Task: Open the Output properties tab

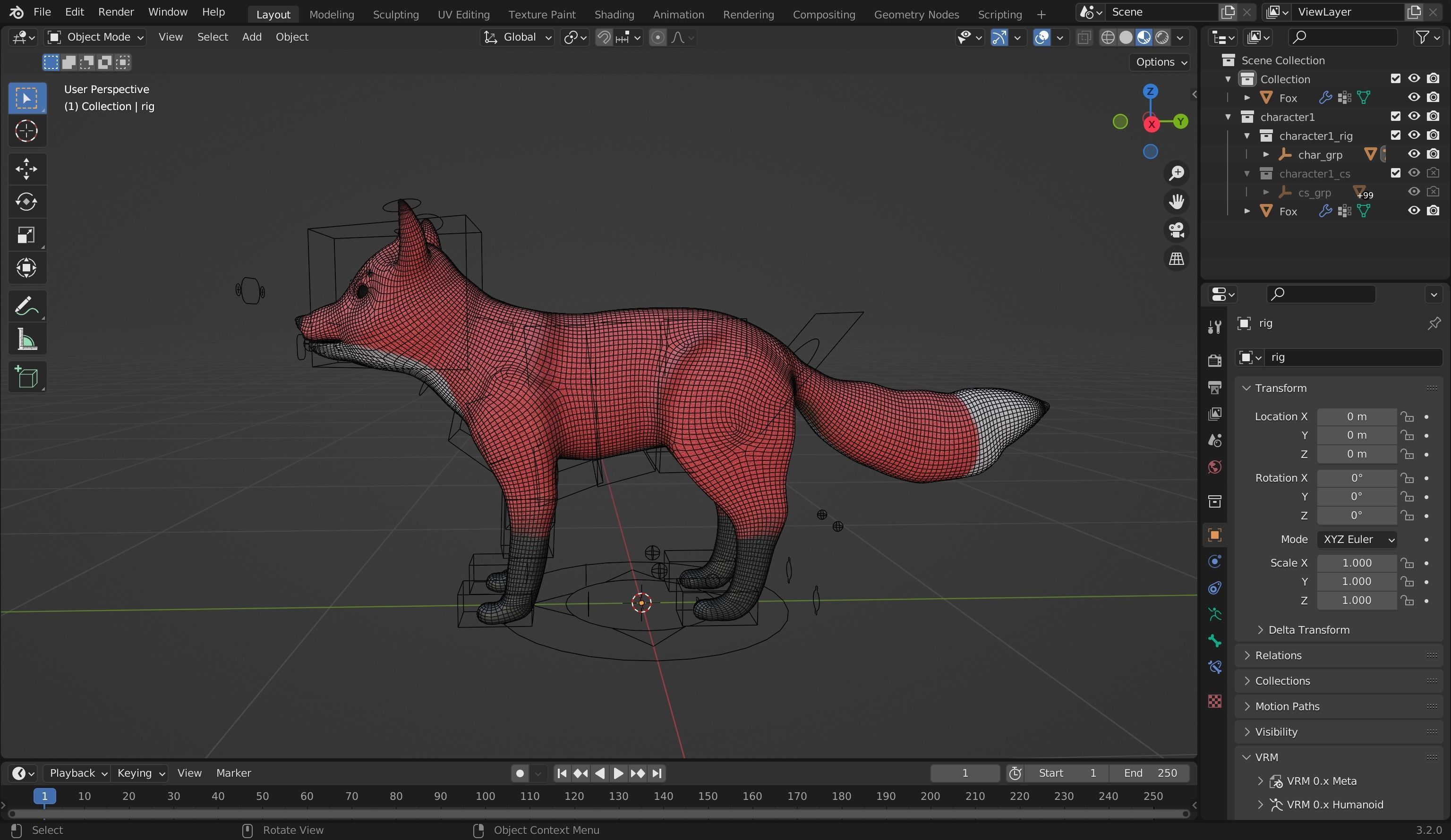Action: pos(1214,388)
